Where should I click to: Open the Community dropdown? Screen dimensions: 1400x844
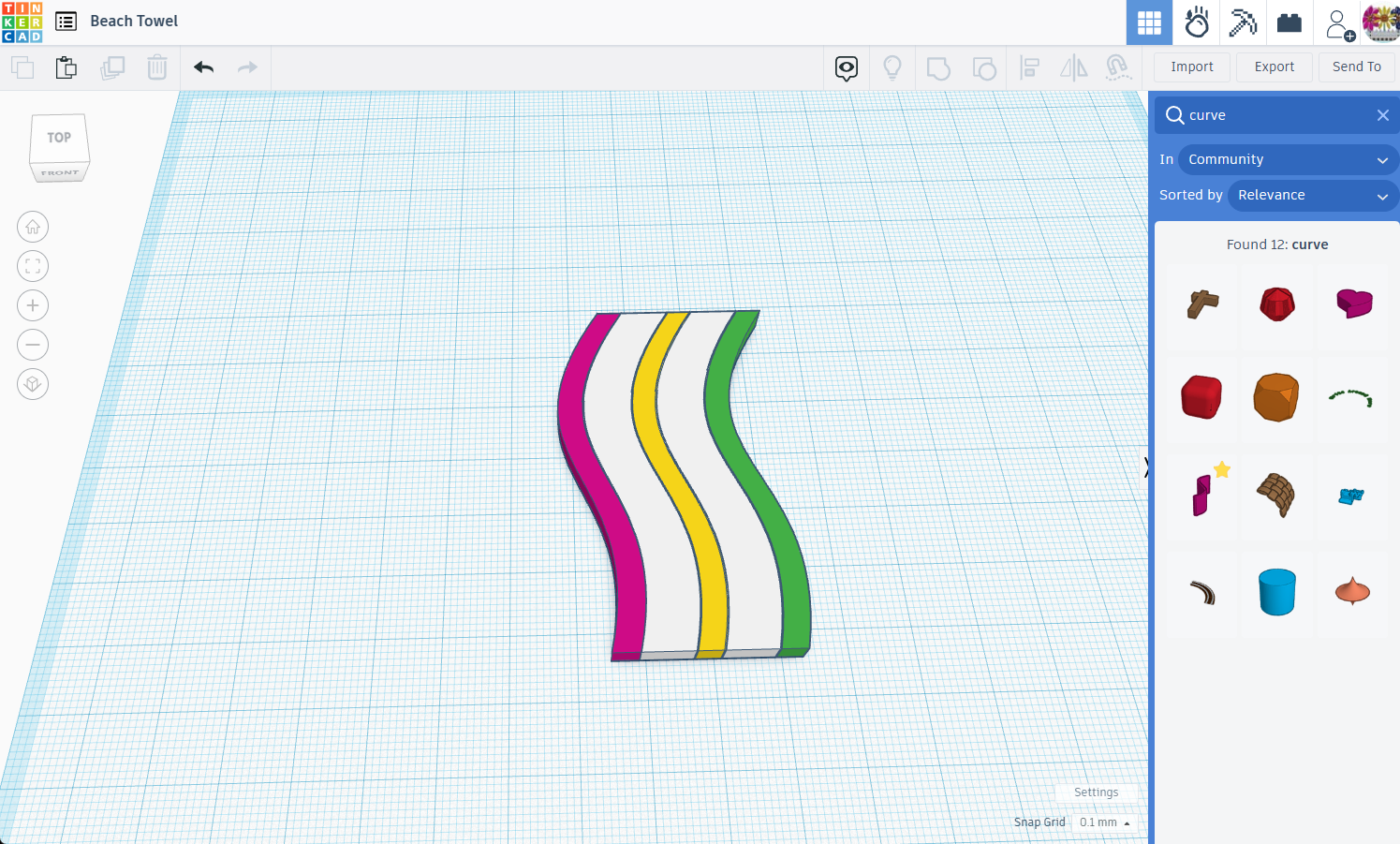1289,159
